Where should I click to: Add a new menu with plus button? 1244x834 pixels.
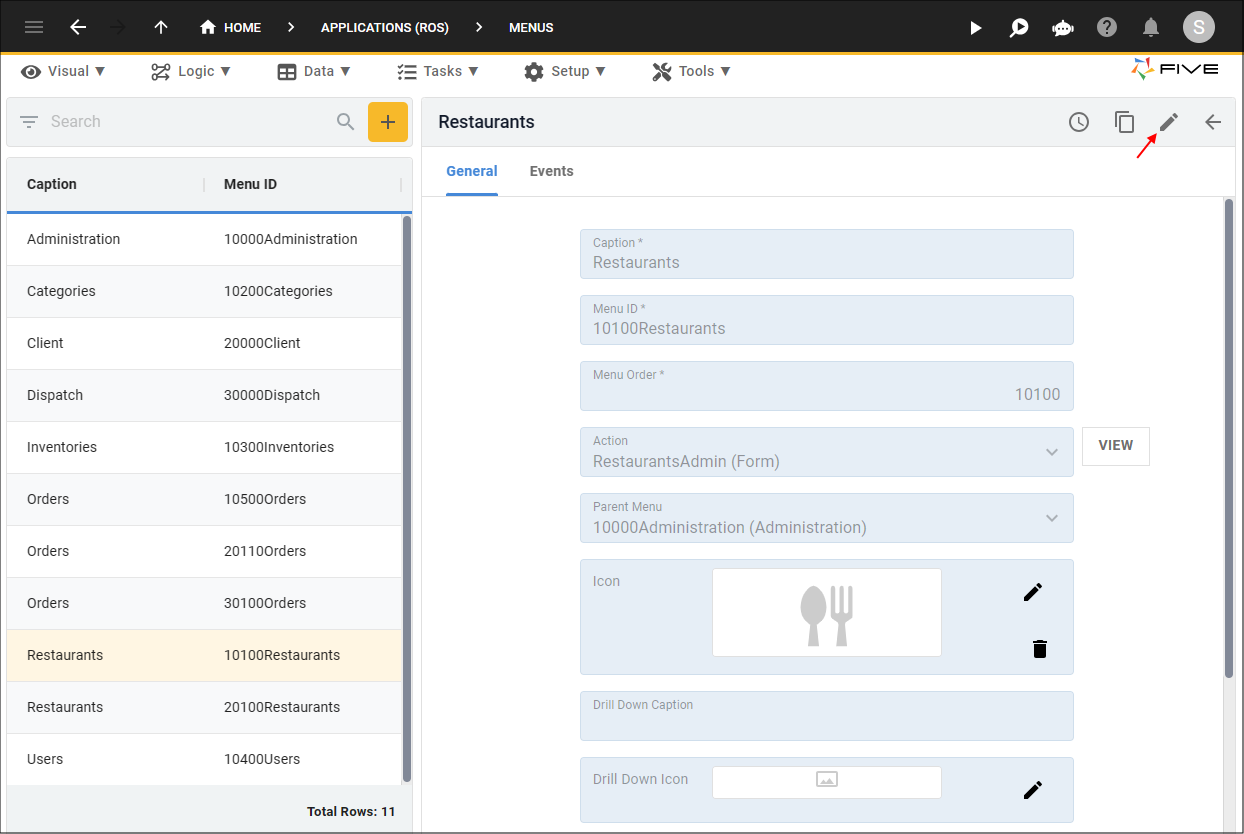(x=388, y=122)
